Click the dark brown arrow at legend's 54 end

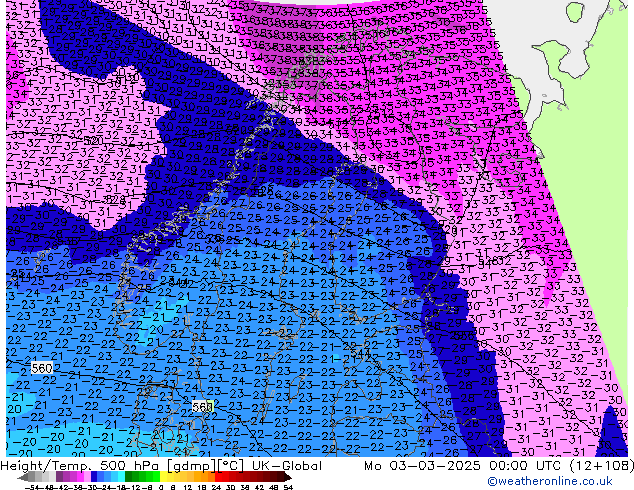(x=288, y=477)
